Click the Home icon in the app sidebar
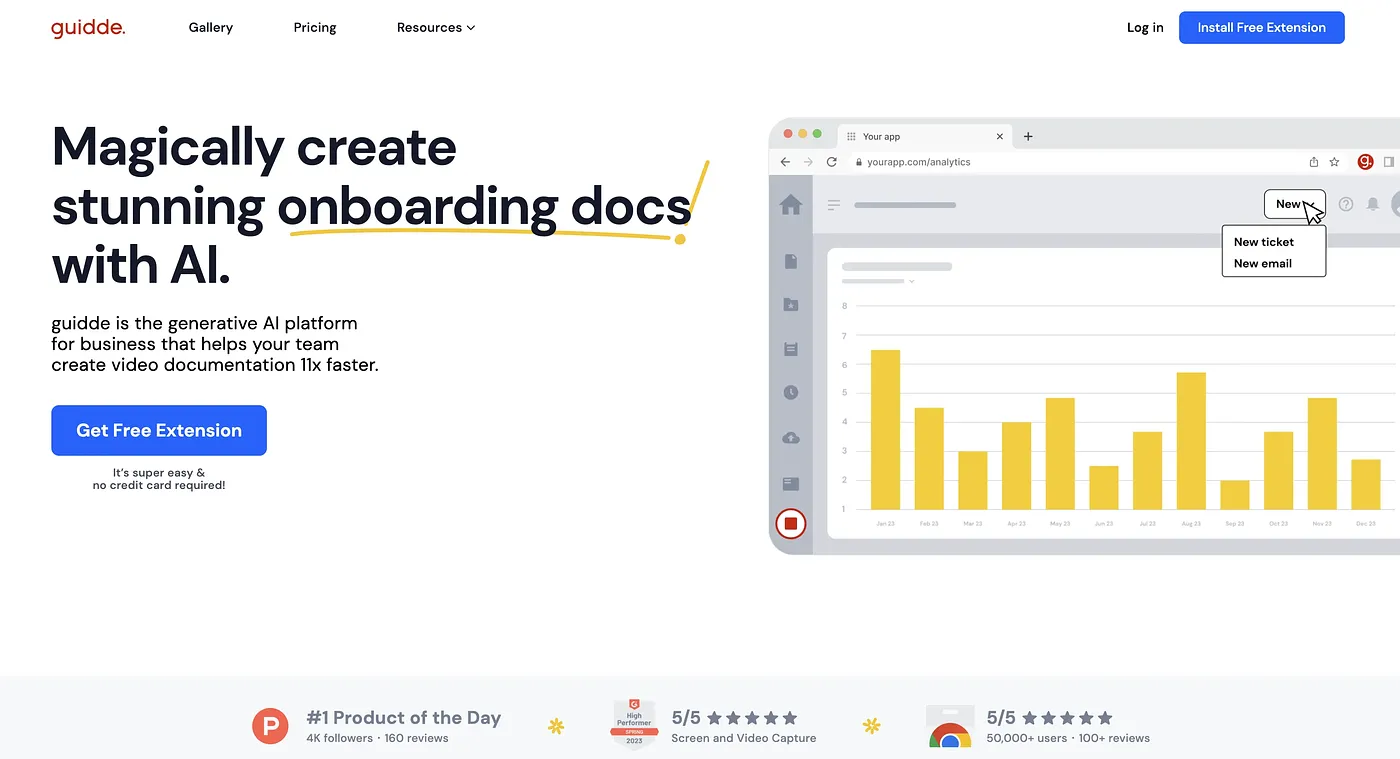 pos(791,205)
